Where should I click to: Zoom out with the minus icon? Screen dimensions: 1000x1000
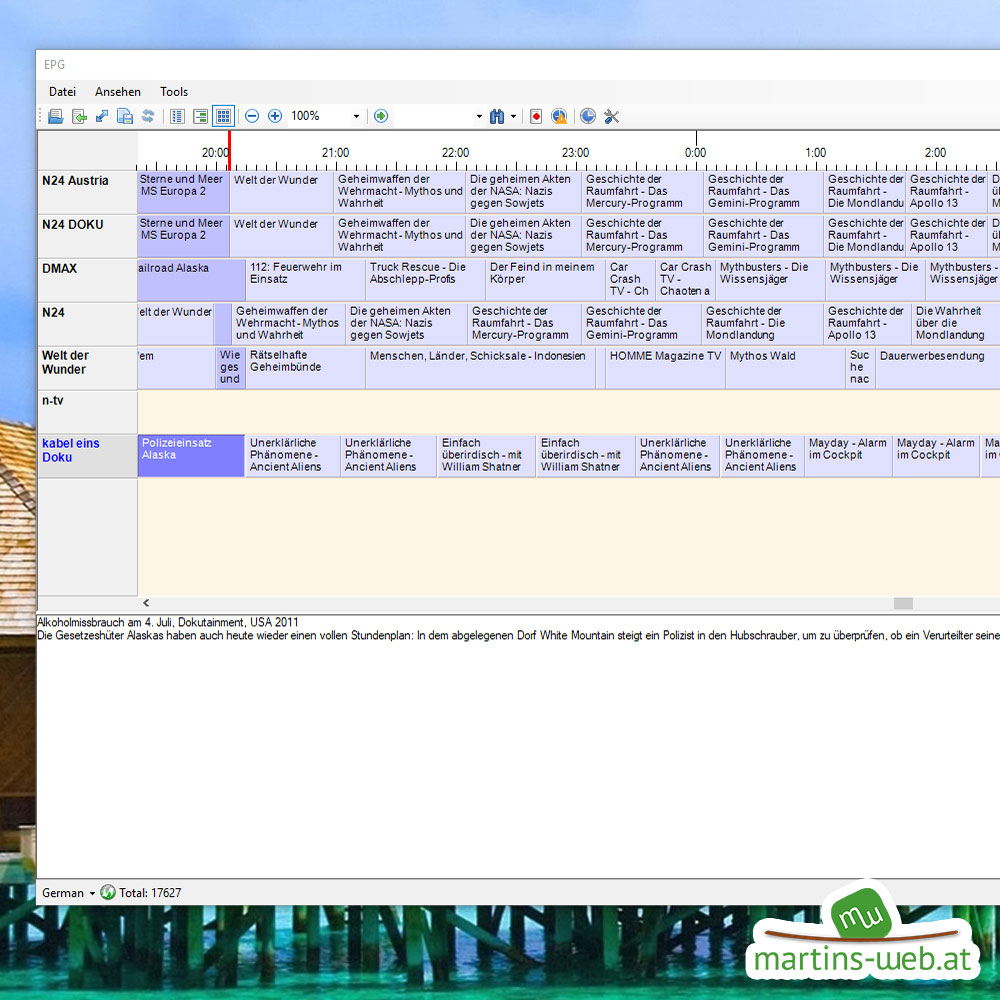(x=252, y=116)
